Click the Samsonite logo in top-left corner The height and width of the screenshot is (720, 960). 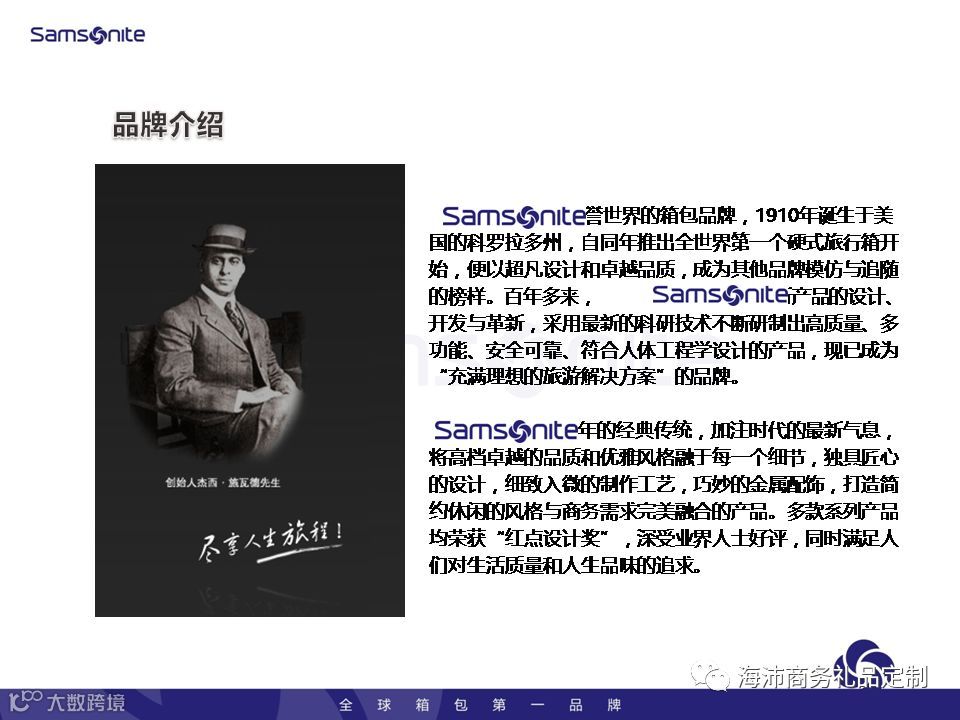[88, 35]
